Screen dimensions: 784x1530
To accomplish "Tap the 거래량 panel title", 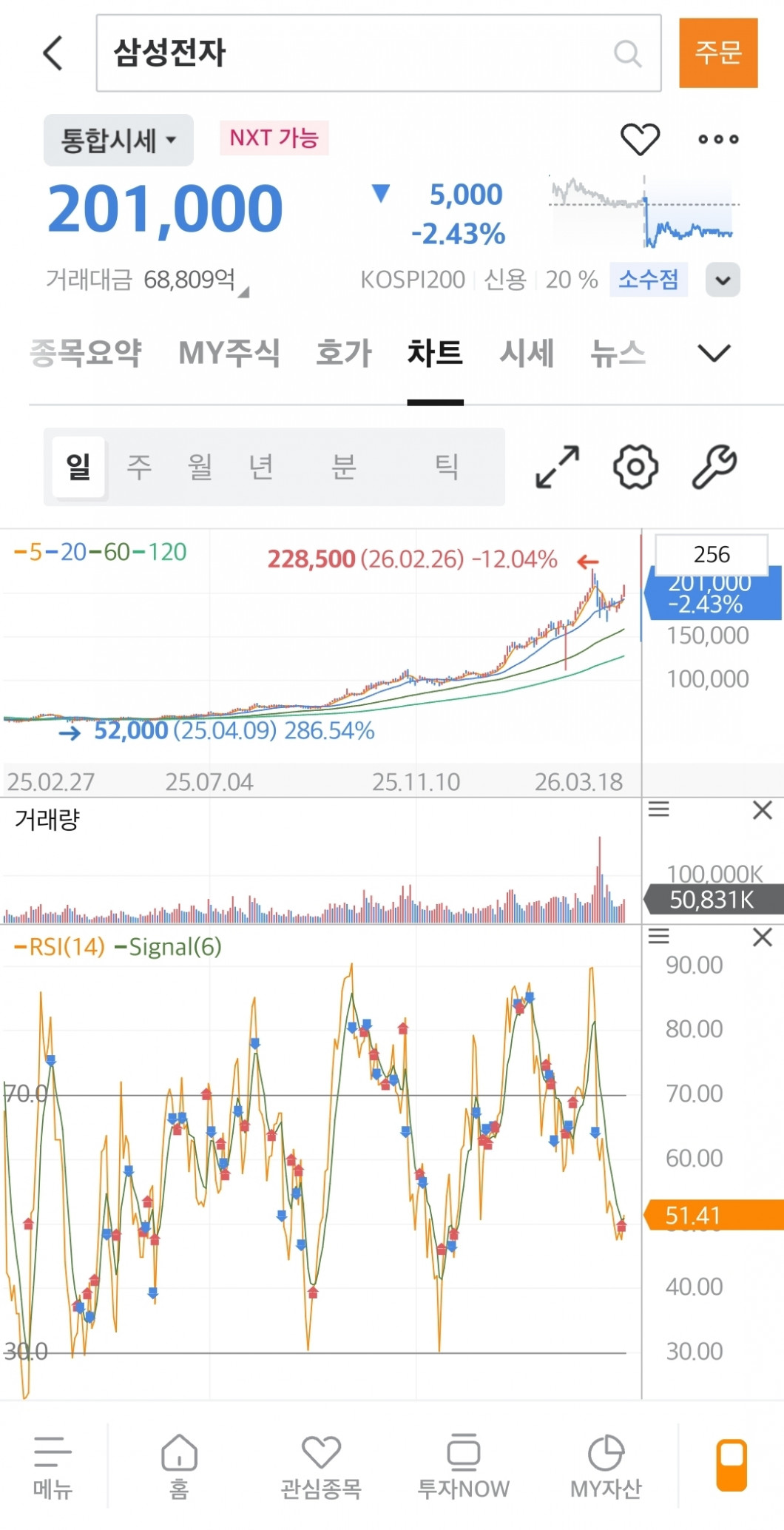I will pyautogui.click(x=47, y=820).
